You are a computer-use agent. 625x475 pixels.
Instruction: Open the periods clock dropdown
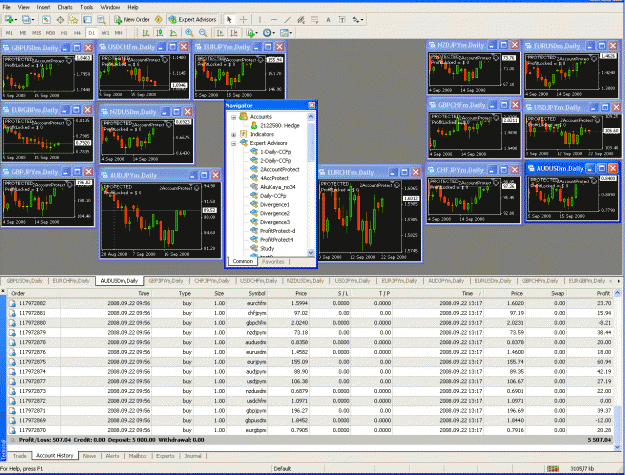tap(269, 33)
